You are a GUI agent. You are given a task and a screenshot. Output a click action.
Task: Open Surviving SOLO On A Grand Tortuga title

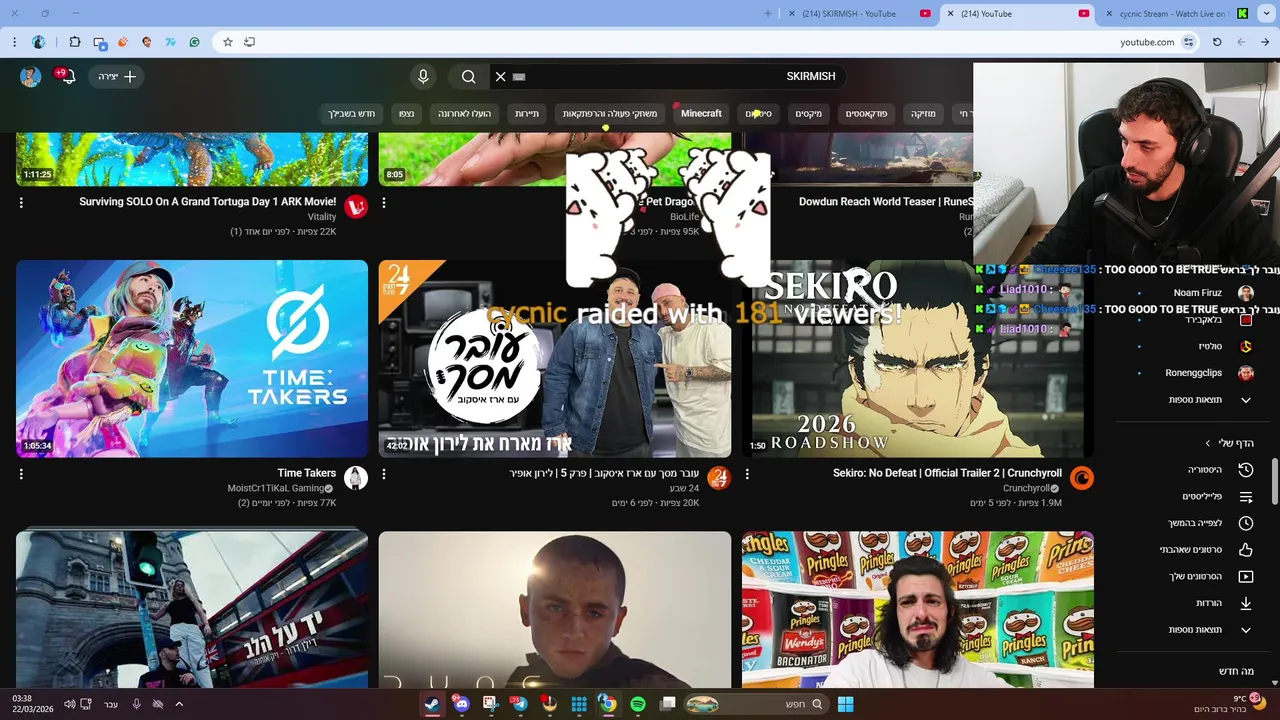coord(208,202)
